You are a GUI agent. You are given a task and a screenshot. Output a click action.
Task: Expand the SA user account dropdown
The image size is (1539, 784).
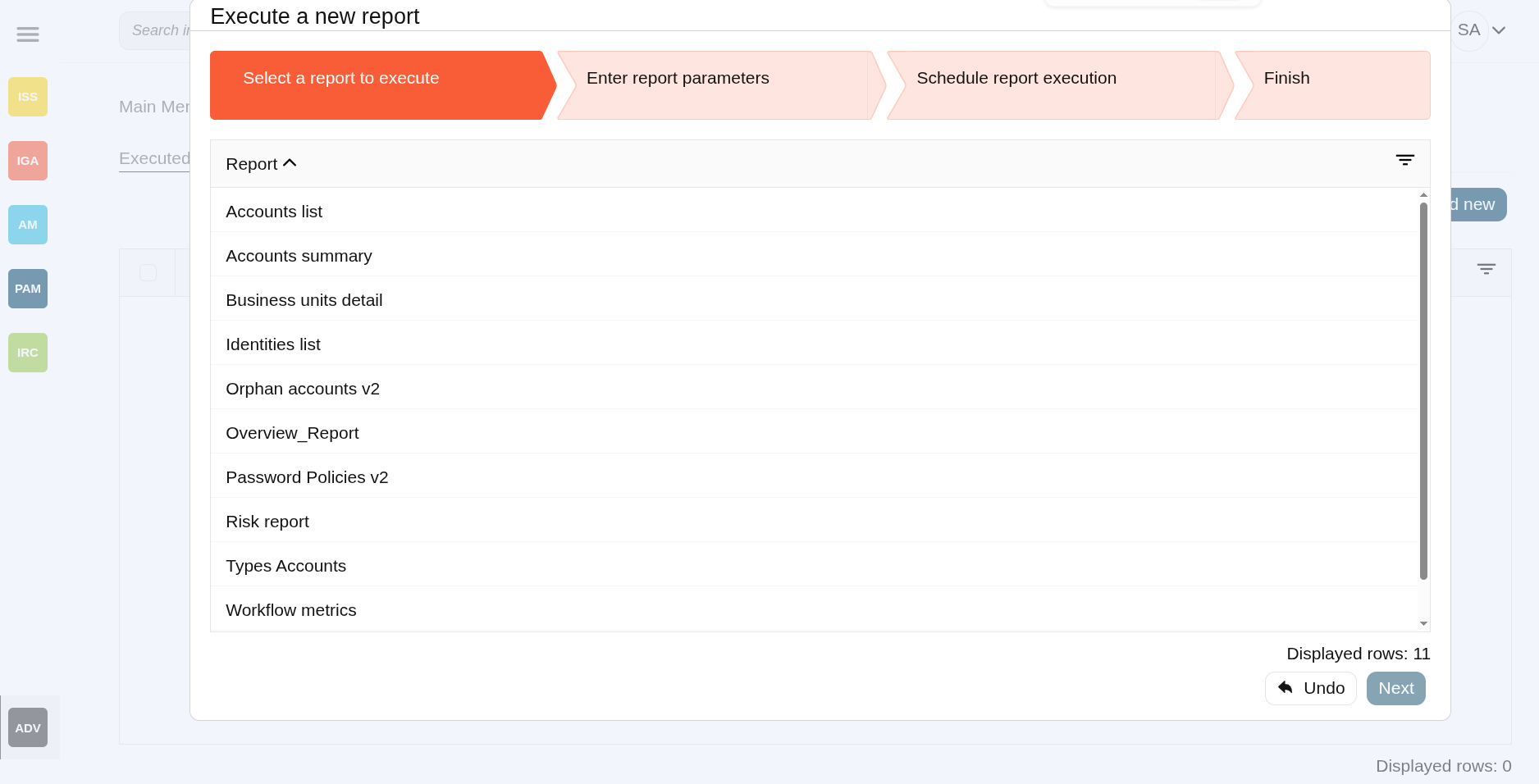tap(1498, 30)
